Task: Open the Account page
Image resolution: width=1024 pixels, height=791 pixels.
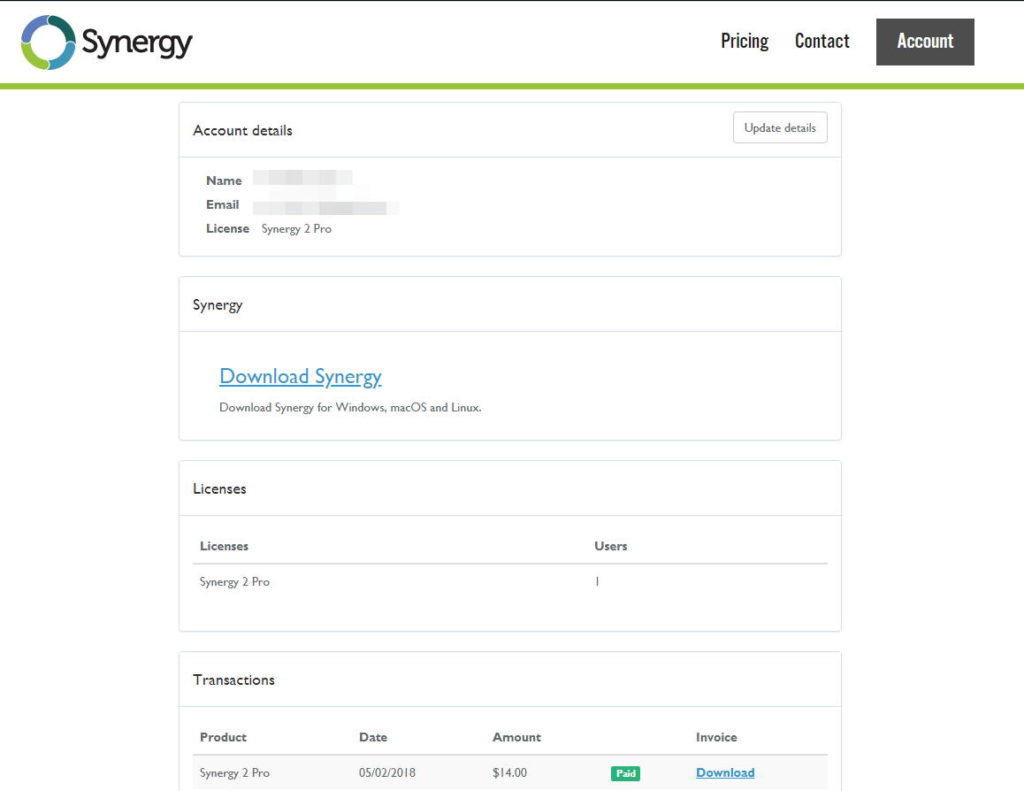Action: pos(925,42)
